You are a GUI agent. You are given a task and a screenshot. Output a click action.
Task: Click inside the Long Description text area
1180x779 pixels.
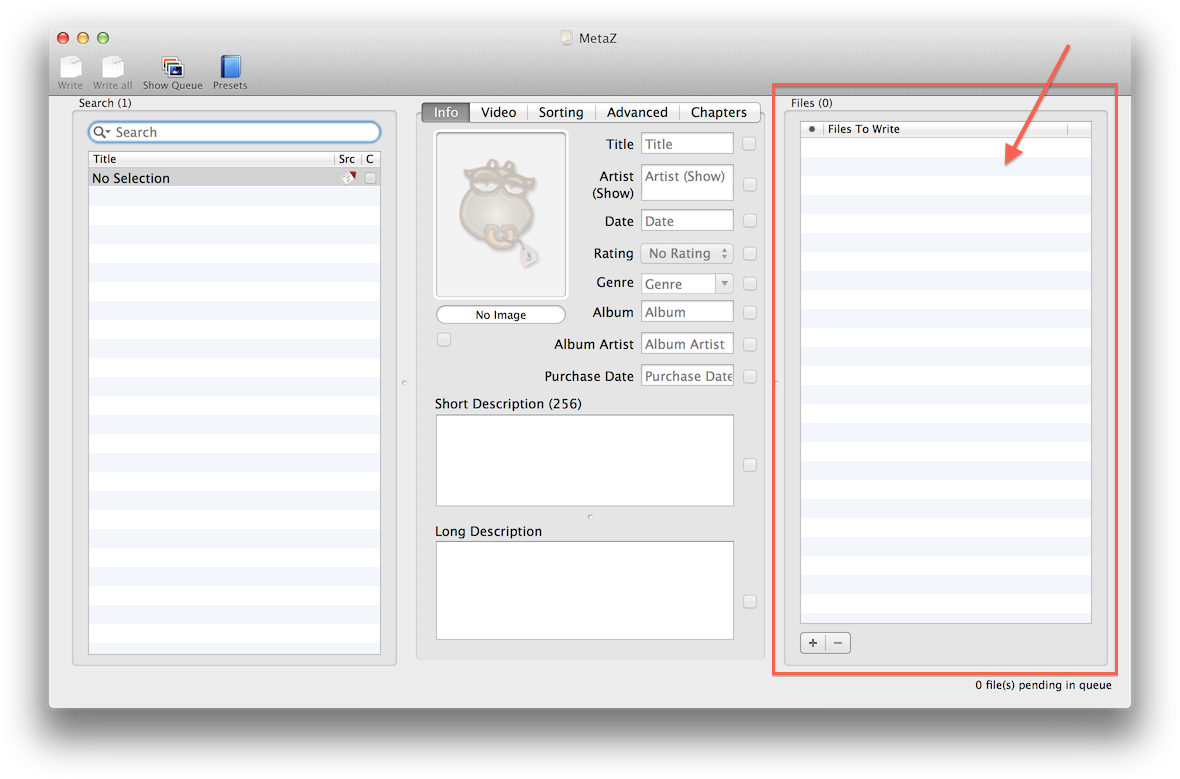click(x=584, y=590)
